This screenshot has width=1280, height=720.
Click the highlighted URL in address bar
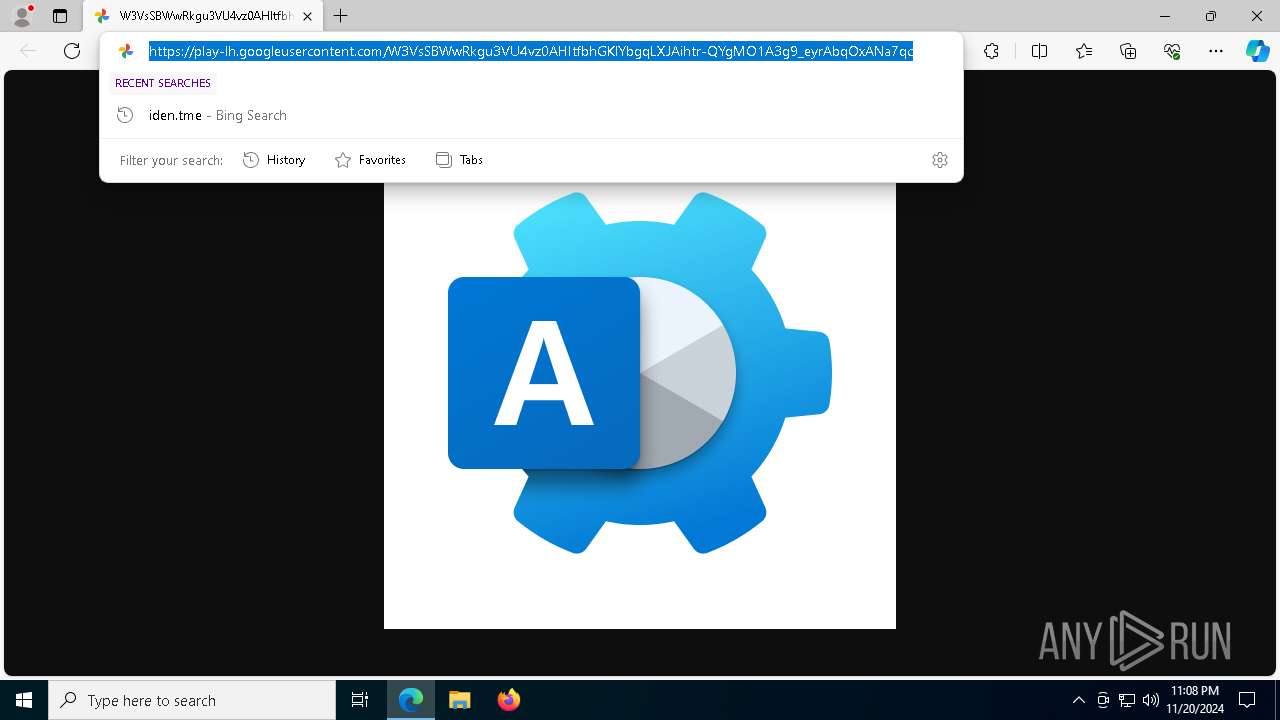(x=530, y=51)
